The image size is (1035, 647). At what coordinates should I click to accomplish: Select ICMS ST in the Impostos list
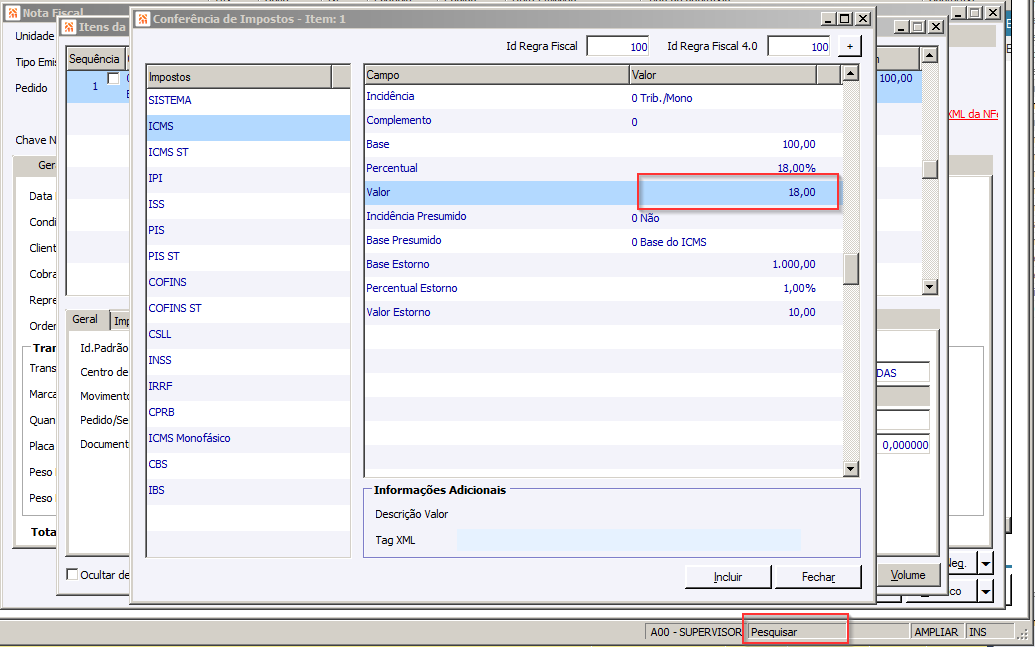tap(248, 152)
